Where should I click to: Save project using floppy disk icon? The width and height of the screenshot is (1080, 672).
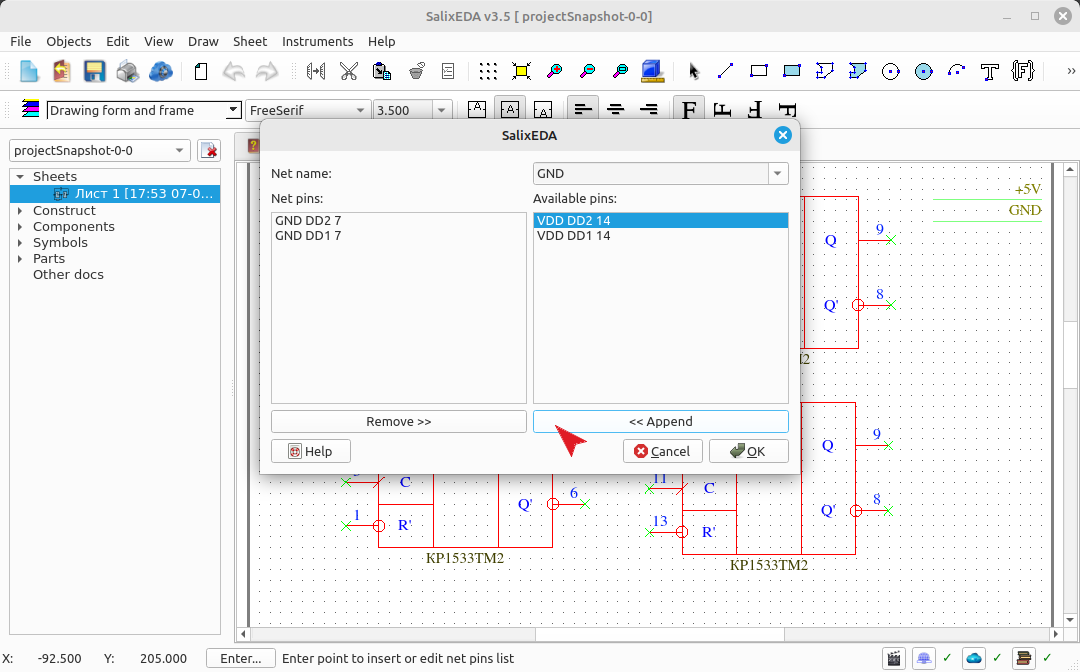94,71
